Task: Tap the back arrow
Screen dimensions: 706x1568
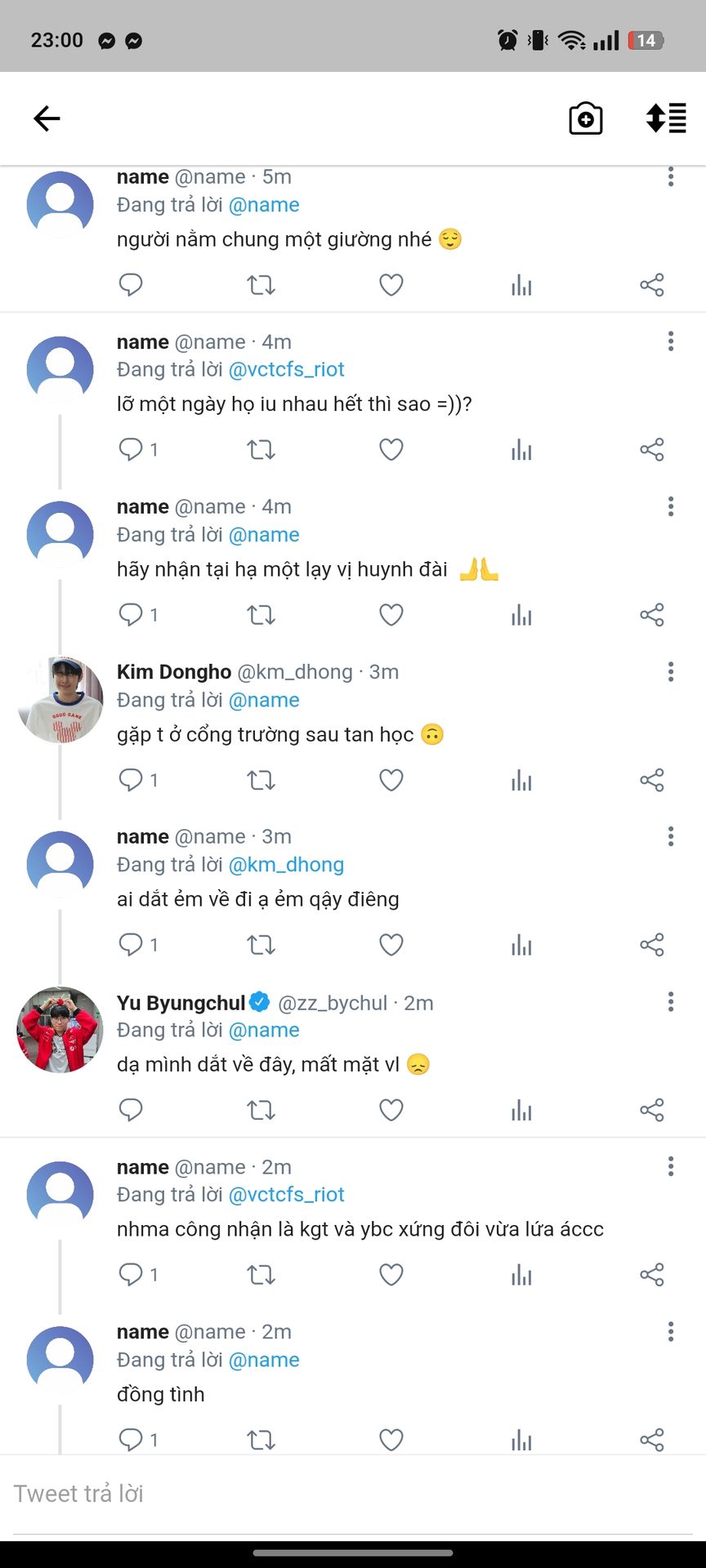Action: point(47,118)
